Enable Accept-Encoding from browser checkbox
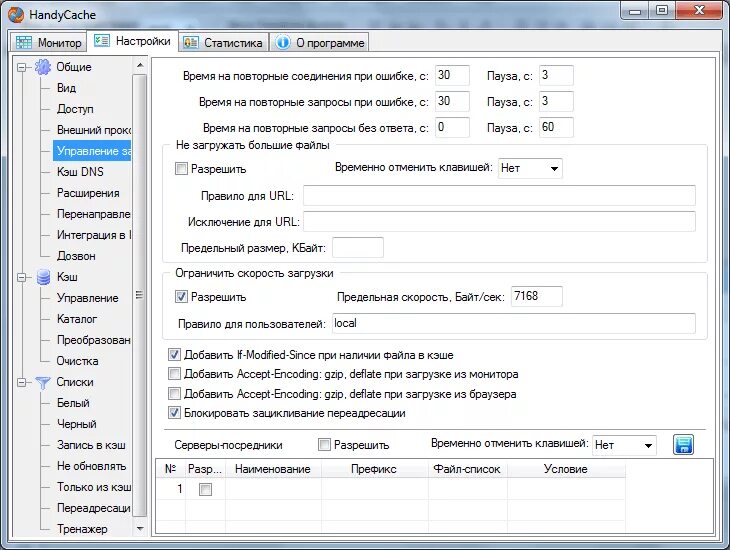This screenshot has height=550, width=730. tap(174, 394)
